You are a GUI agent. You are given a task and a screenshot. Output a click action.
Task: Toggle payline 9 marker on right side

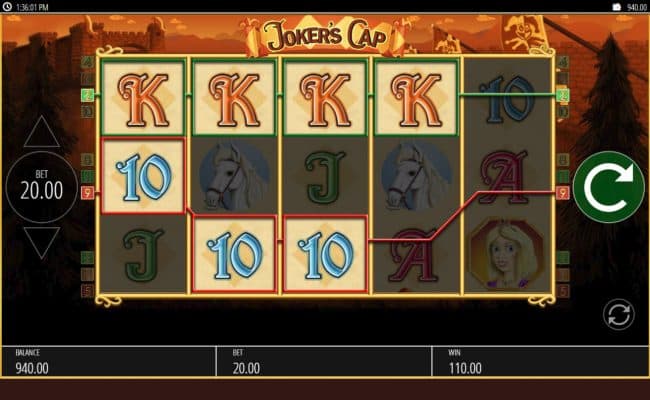click(563, 193)
